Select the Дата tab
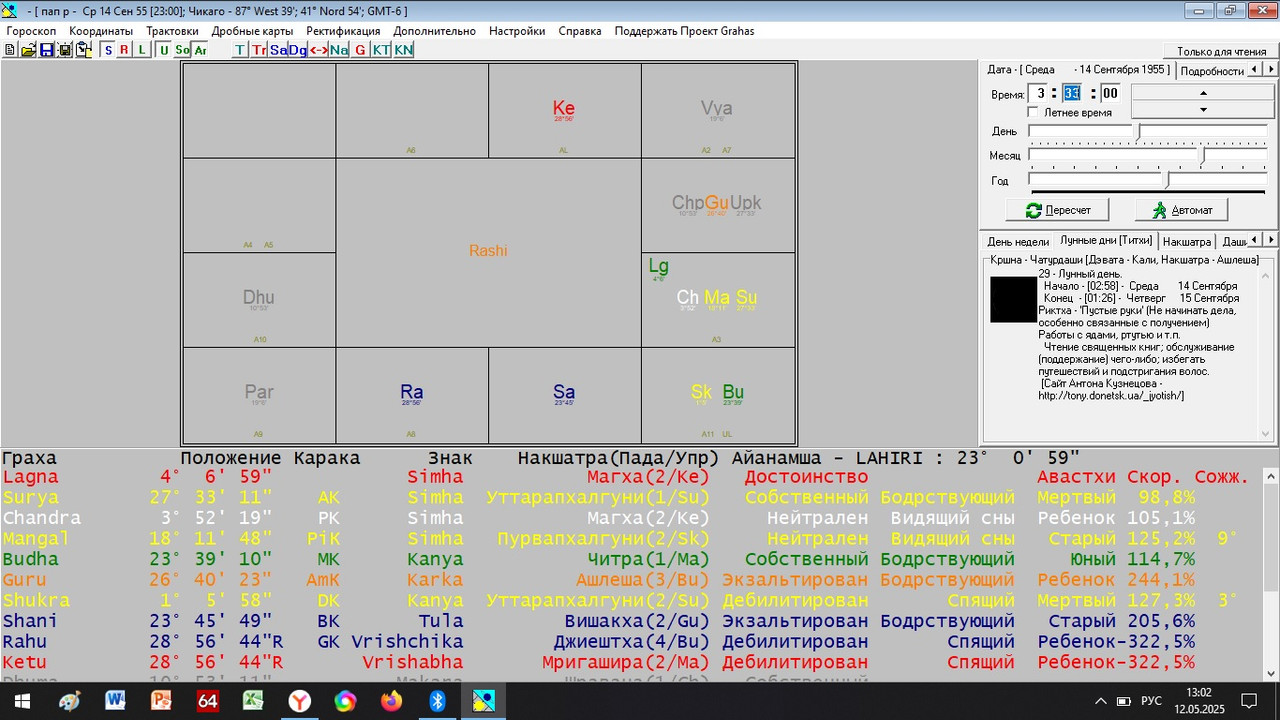The image size is (1280, 720). coord(1077,70)
